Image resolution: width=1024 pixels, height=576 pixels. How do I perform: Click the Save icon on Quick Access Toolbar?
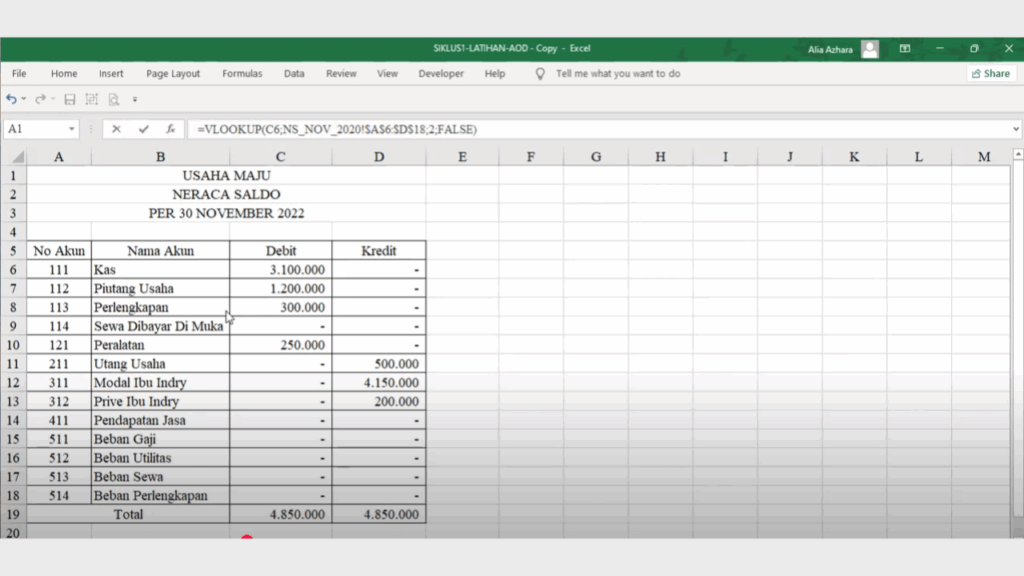coord(68,100)
